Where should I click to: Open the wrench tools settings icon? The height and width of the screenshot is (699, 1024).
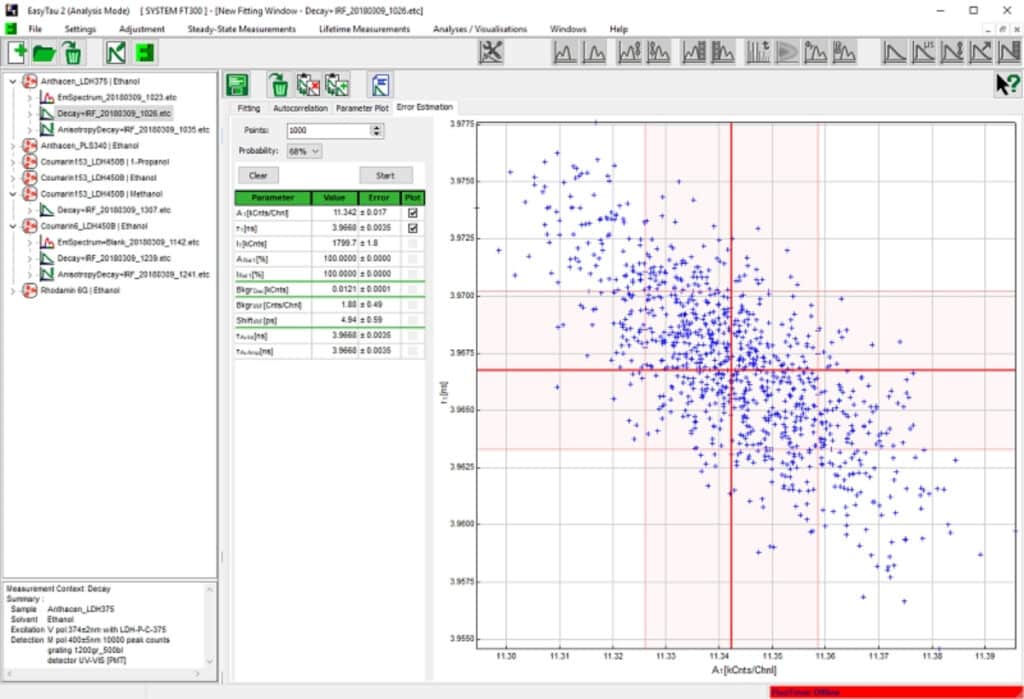491,53
